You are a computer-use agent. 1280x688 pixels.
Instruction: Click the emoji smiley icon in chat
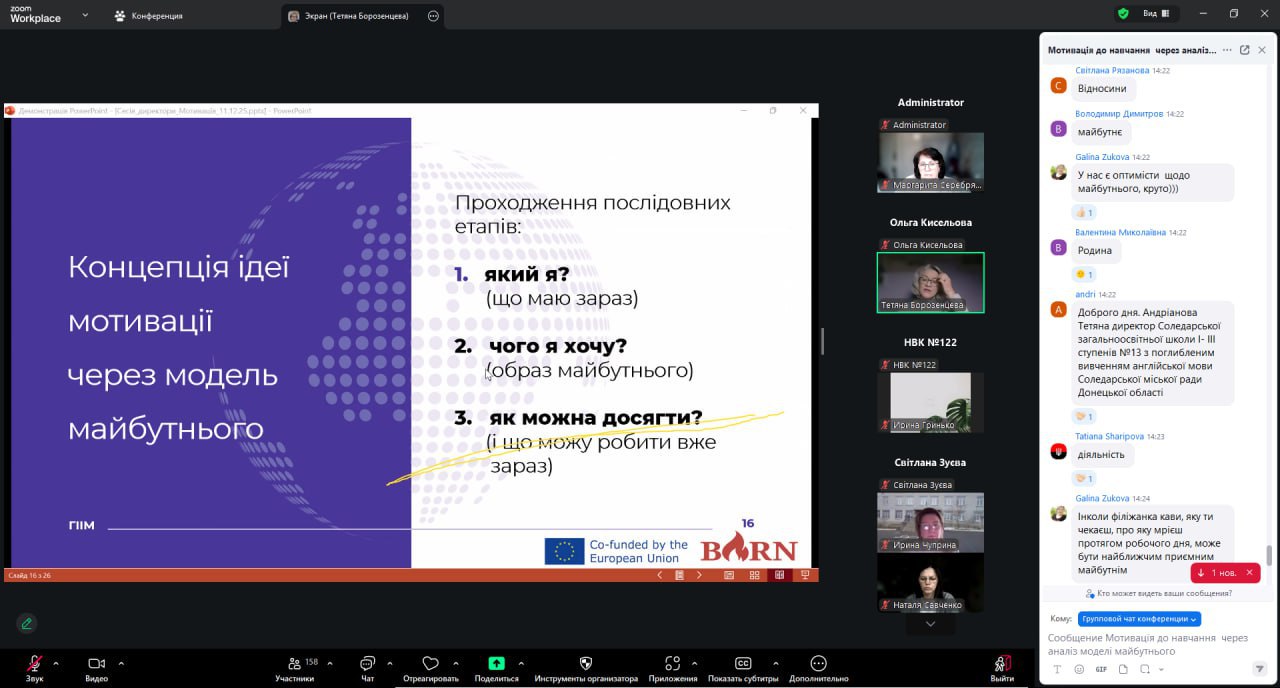click(x=1079, y=669)
